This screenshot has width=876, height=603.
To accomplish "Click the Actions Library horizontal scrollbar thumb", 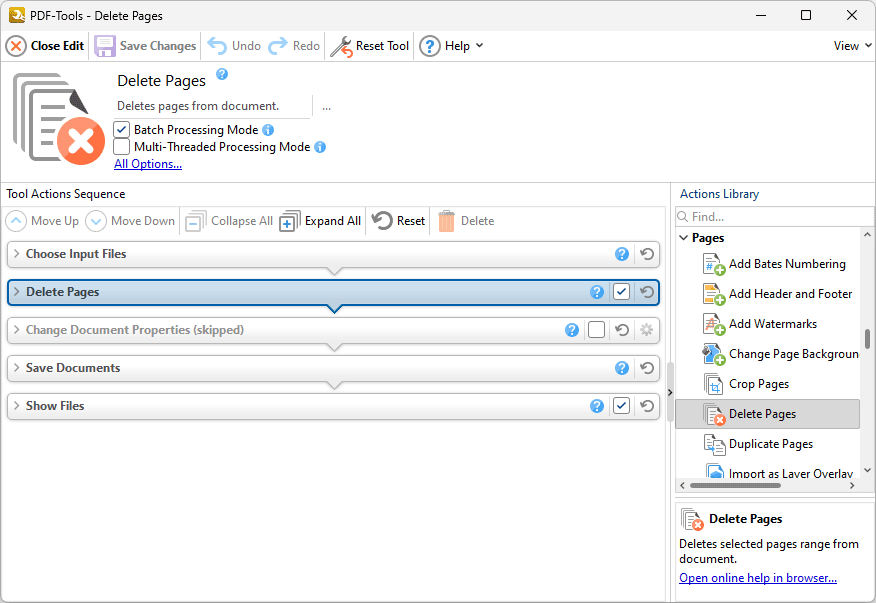I will pyautogui.click(x=735, y=486).
